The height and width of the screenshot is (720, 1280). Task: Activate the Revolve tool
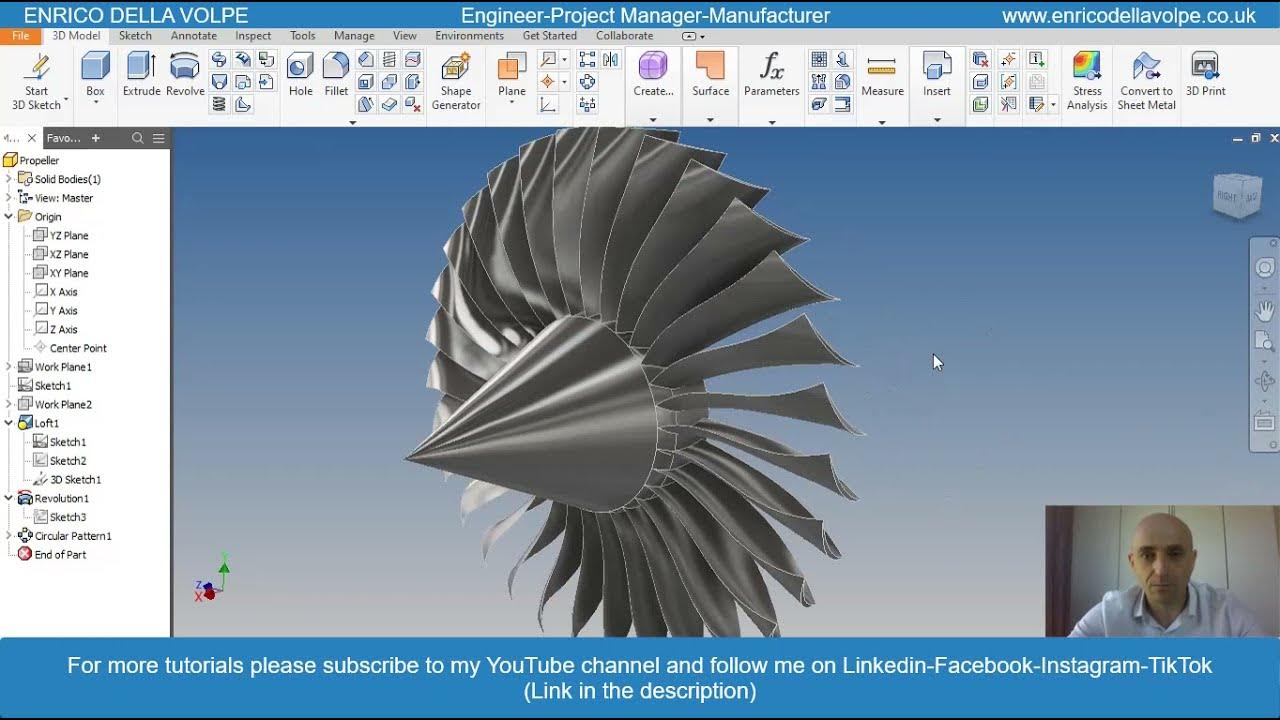pyautogui.click(x=185, y=75)
